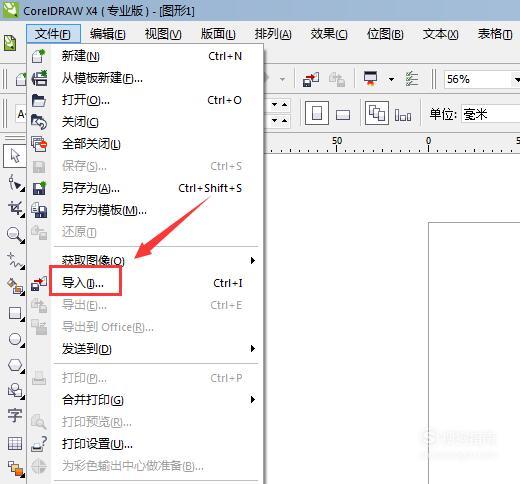Screen dimensions: 520x484
Task: Click the CorelDRAW document icon left of File menu
Action: point(10,43)
